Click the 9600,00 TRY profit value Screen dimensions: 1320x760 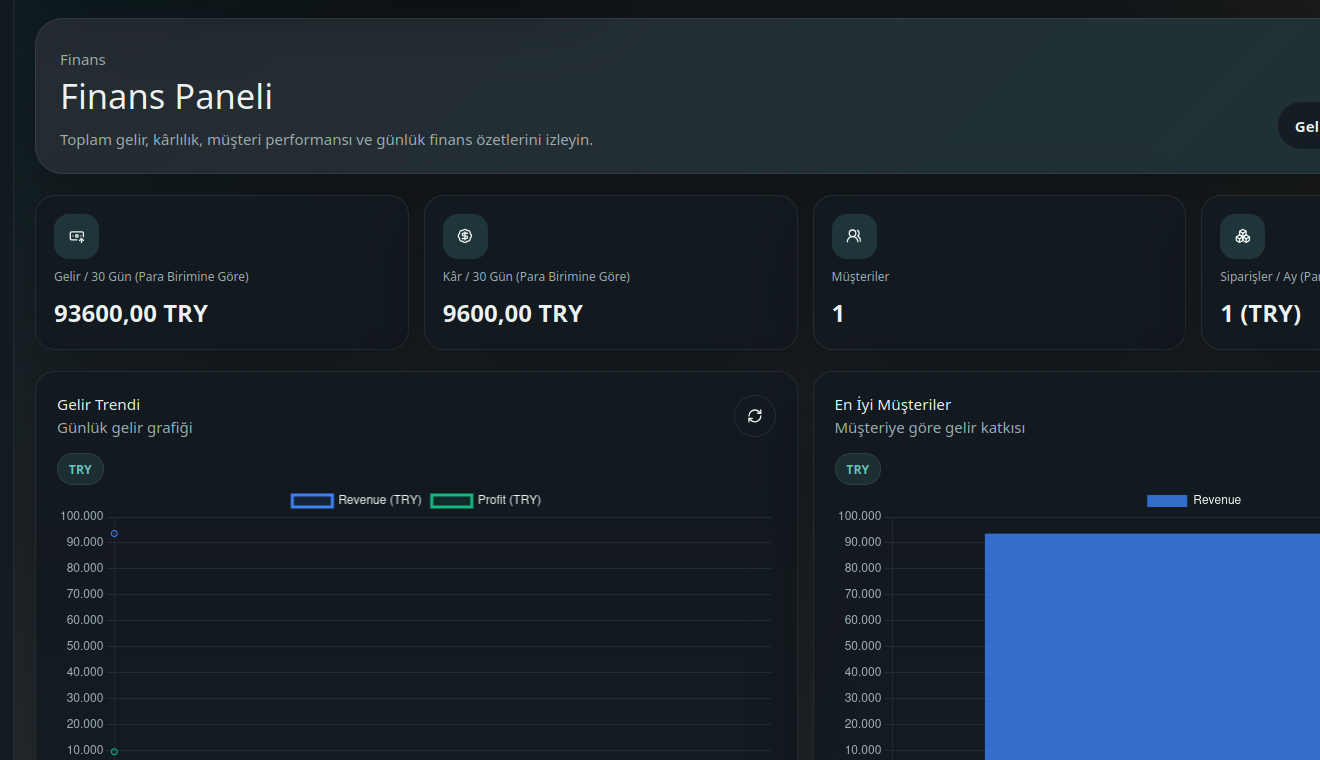pyautogui.click(x=513, y=314)
